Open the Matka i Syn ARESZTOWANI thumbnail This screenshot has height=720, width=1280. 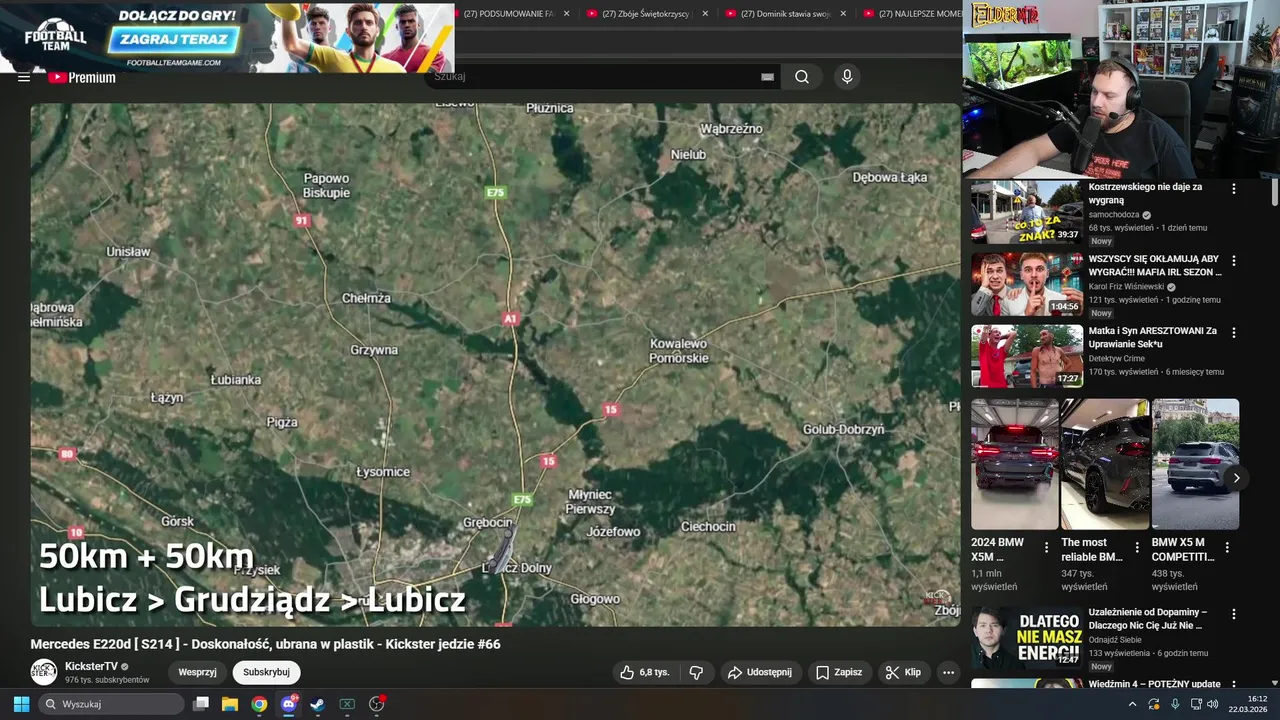click(1027, 356)
